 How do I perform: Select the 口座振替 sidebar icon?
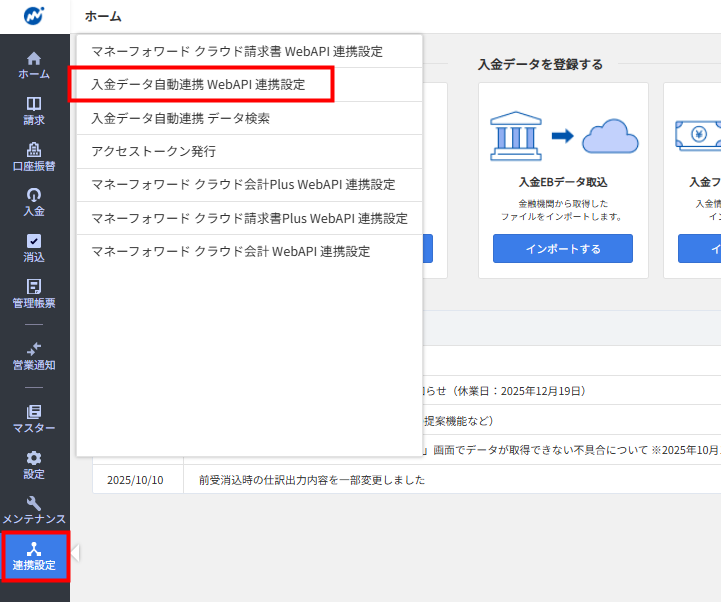click(34, 150)
